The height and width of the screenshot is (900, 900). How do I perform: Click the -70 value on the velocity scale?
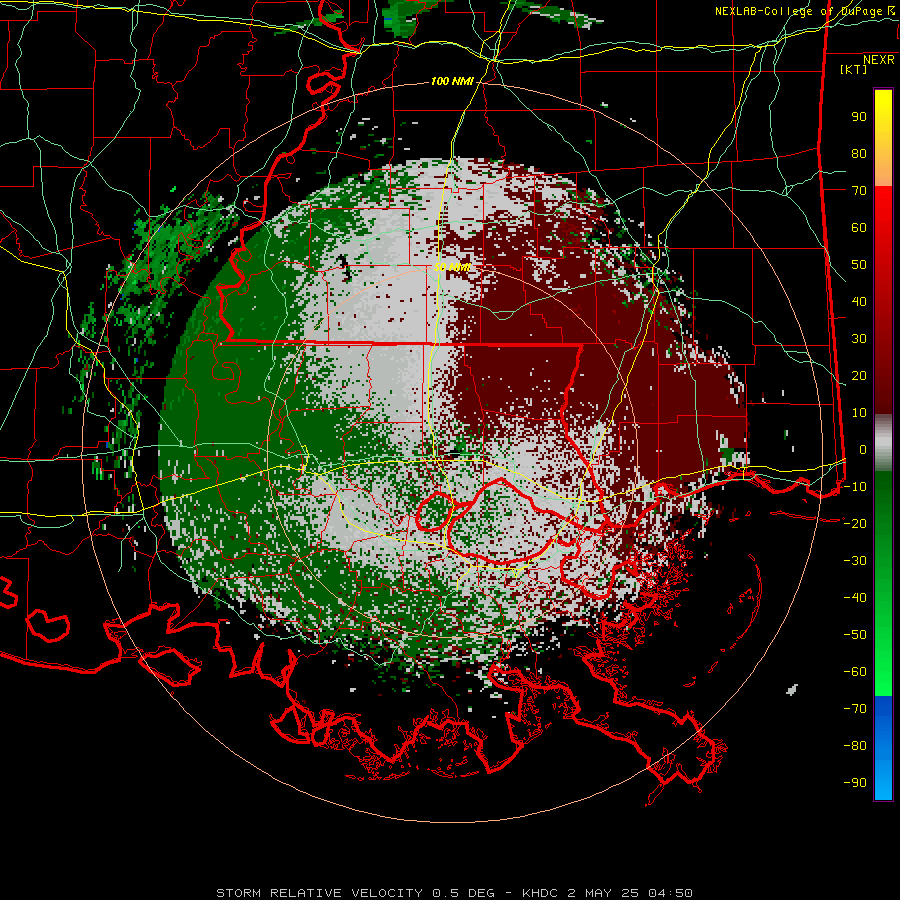click(855, 708)
